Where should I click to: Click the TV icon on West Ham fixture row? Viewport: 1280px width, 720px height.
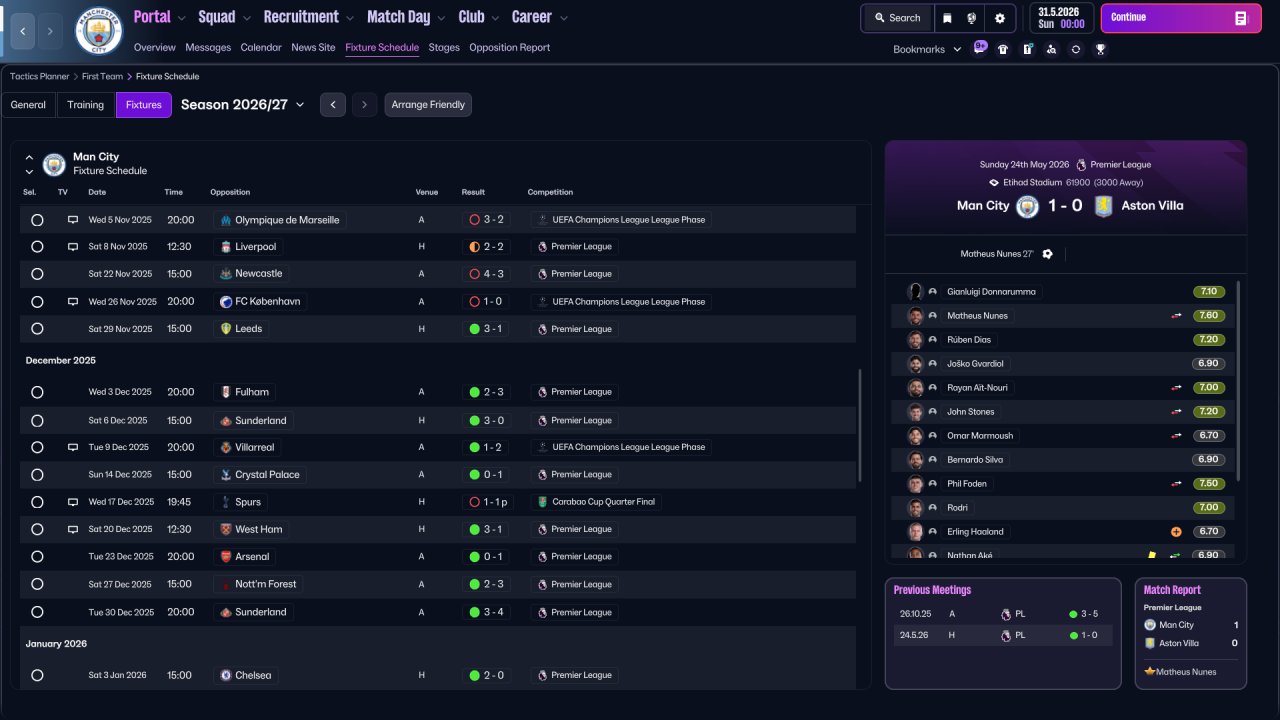point(73,529)
